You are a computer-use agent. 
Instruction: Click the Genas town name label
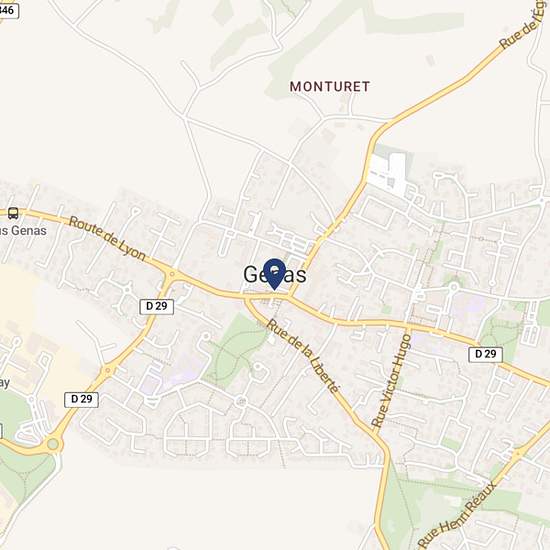(x=275, y=274)
